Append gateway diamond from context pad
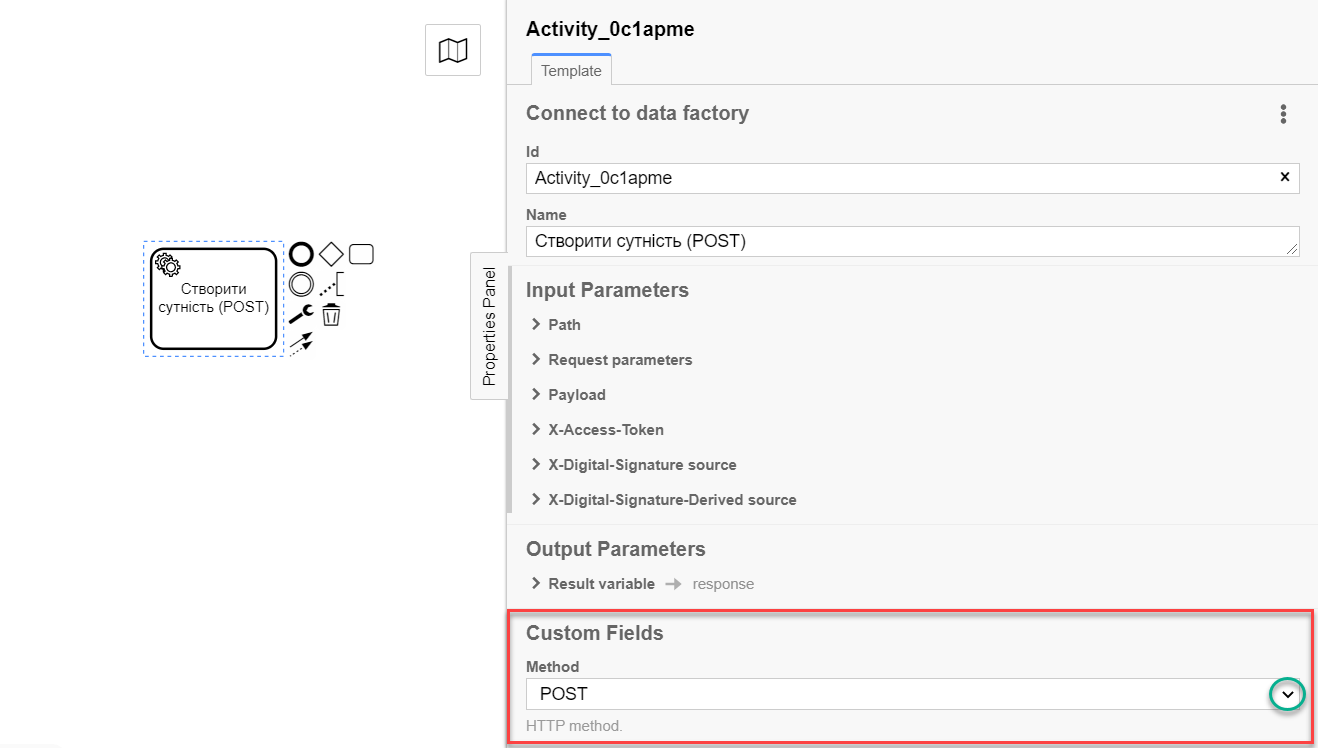The image size is (1318, 748). (x=331, y=254)
